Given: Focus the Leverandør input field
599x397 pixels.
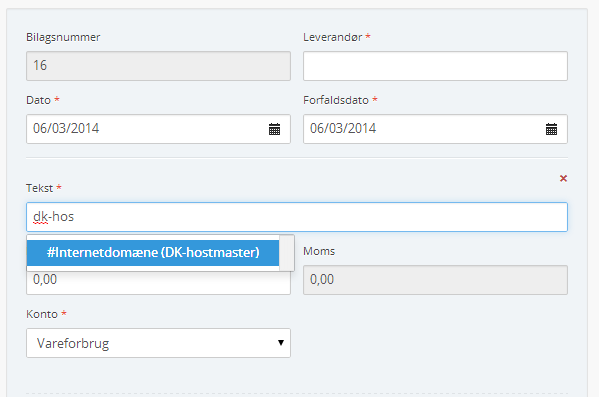Looking at the screenshot, I should pos(435,66).
